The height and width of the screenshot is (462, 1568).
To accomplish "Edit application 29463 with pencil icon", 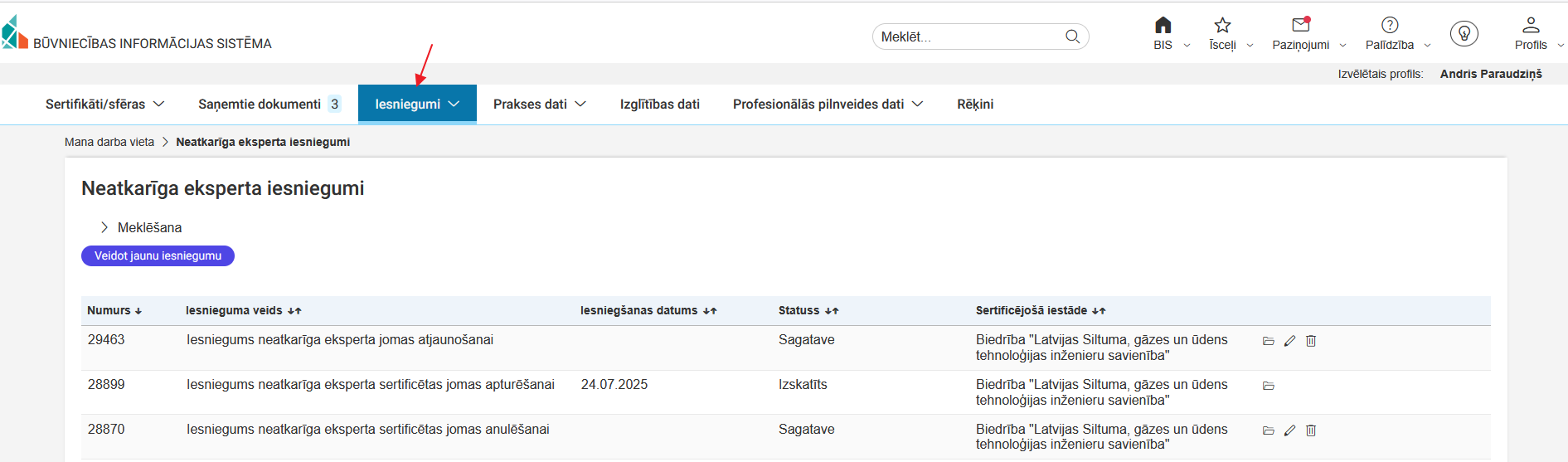I will pyautogui.click(x=1289, y=341).
